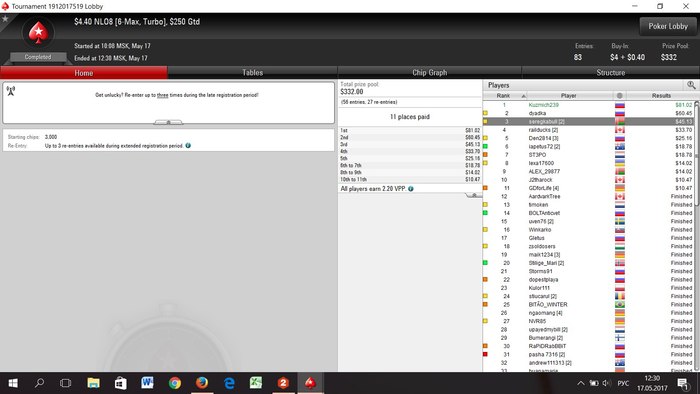
Task: Open the Structure tab
Action: pyautogui.click(x=610, y=73)
